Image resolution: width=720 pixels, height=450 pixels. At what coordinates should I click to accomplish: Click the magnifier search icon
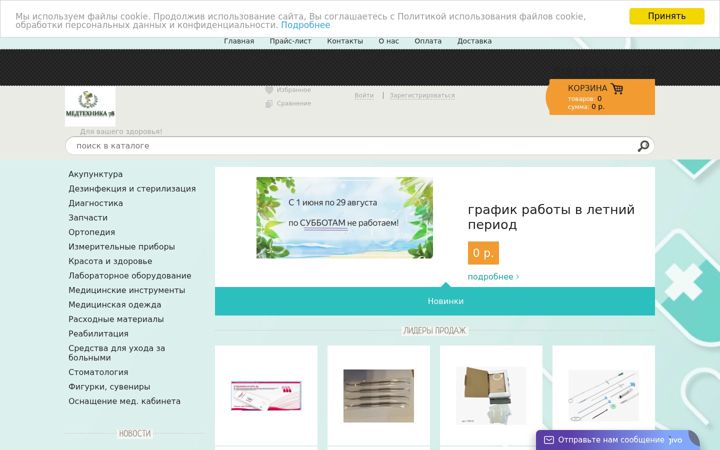pos(643,146)
